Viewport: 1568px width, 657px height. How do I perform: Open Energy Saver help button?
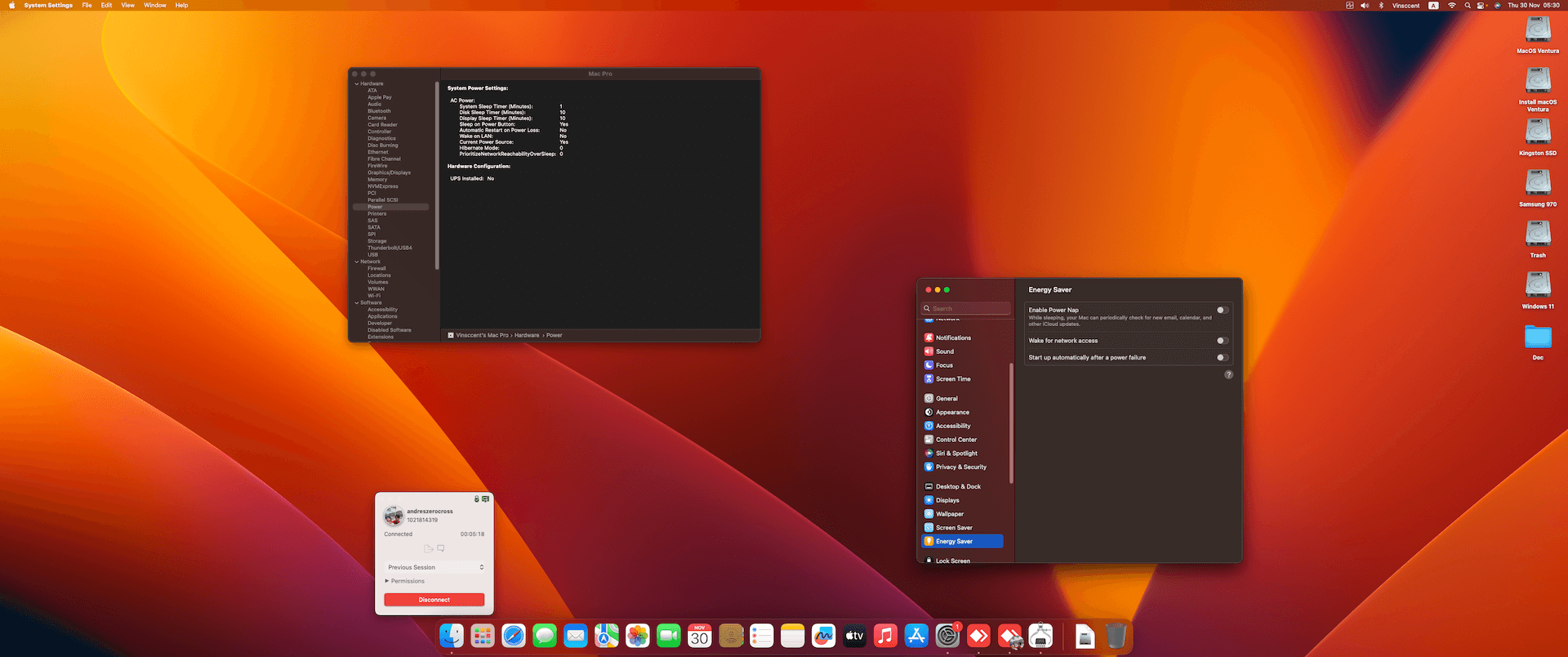(x=1228, y=374)
